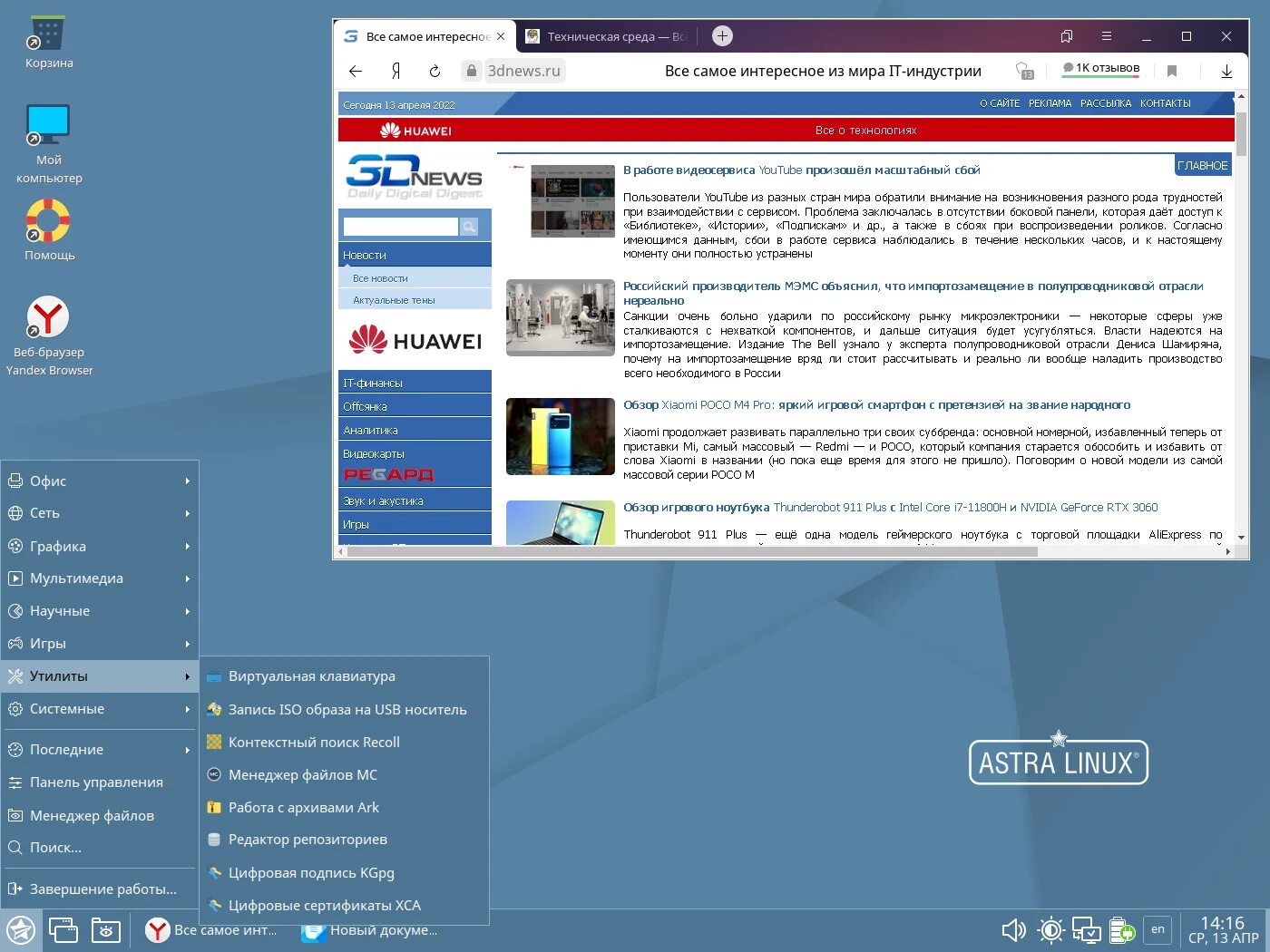
Task: Open the bookmarks collections icon in title bar
Action: (x=1067, y=36)
